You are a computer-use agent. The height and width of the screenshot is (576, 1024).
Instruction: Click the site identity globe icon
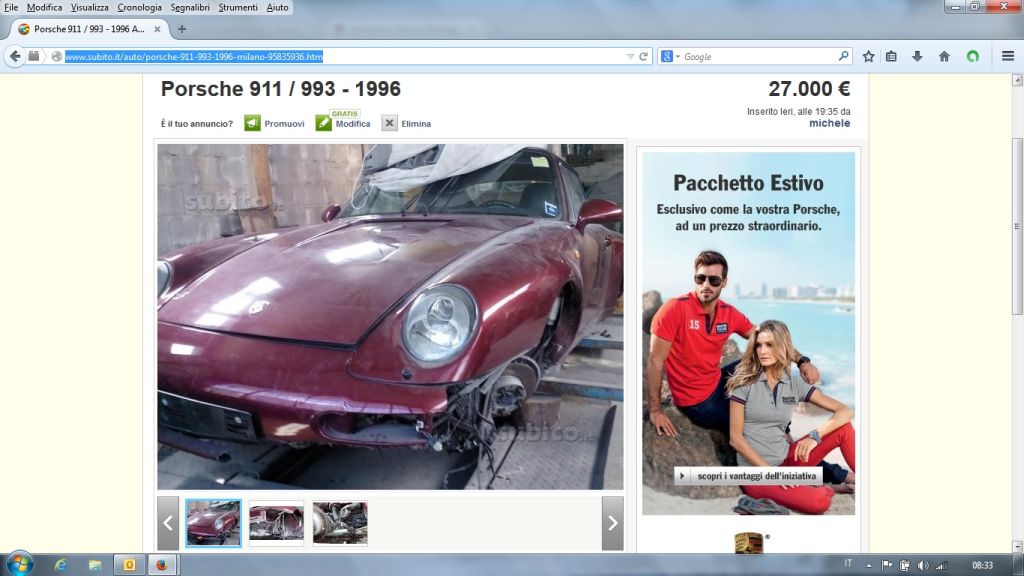(x=57, y=57)
